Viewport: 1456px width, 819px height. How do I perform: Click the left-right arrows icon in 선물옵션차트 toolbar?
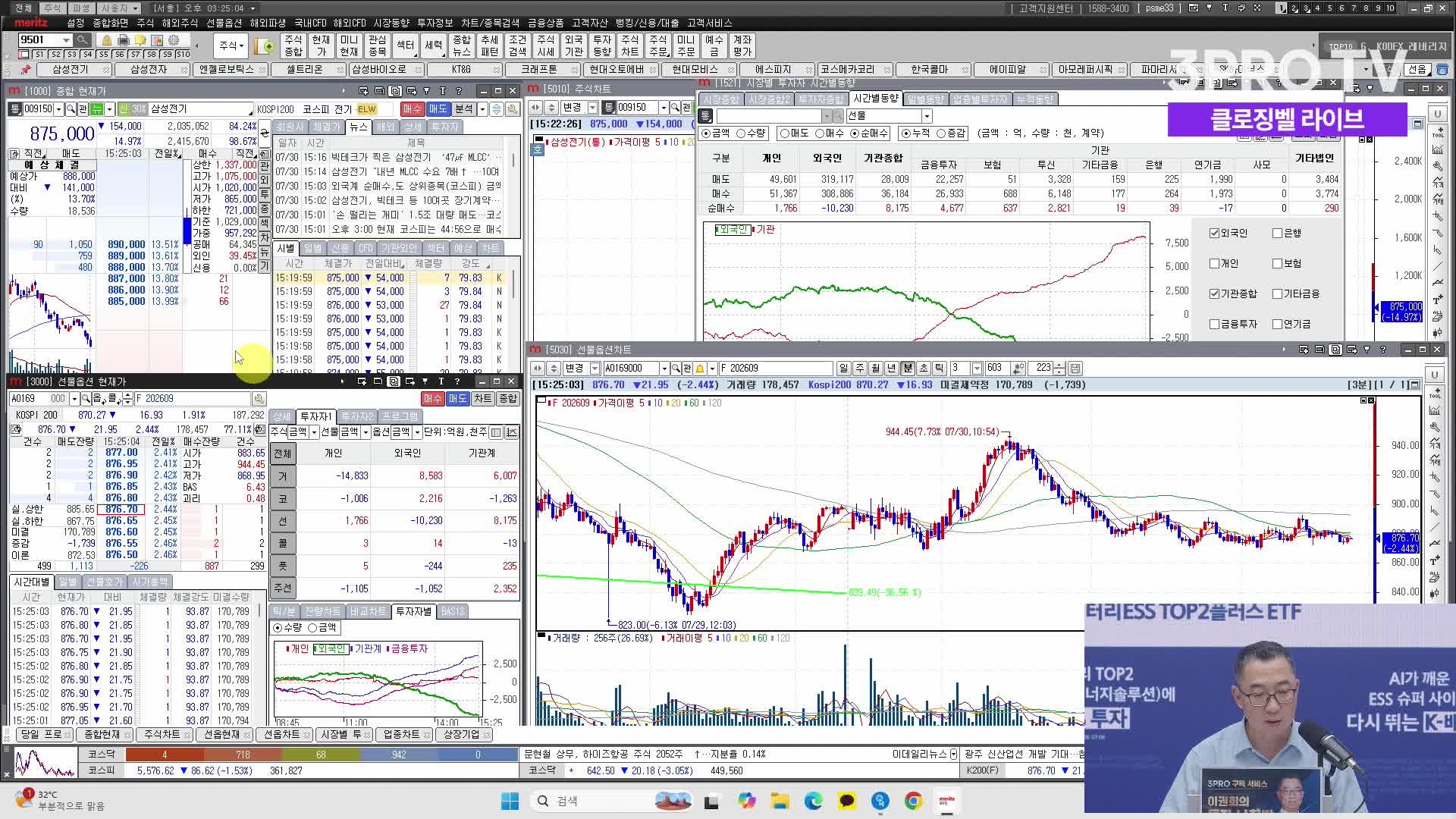click(538, 369)
